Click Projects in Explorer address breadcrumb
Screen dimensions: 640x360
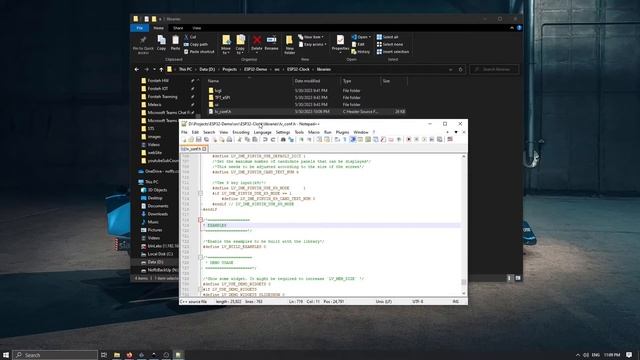coord(229,69)
